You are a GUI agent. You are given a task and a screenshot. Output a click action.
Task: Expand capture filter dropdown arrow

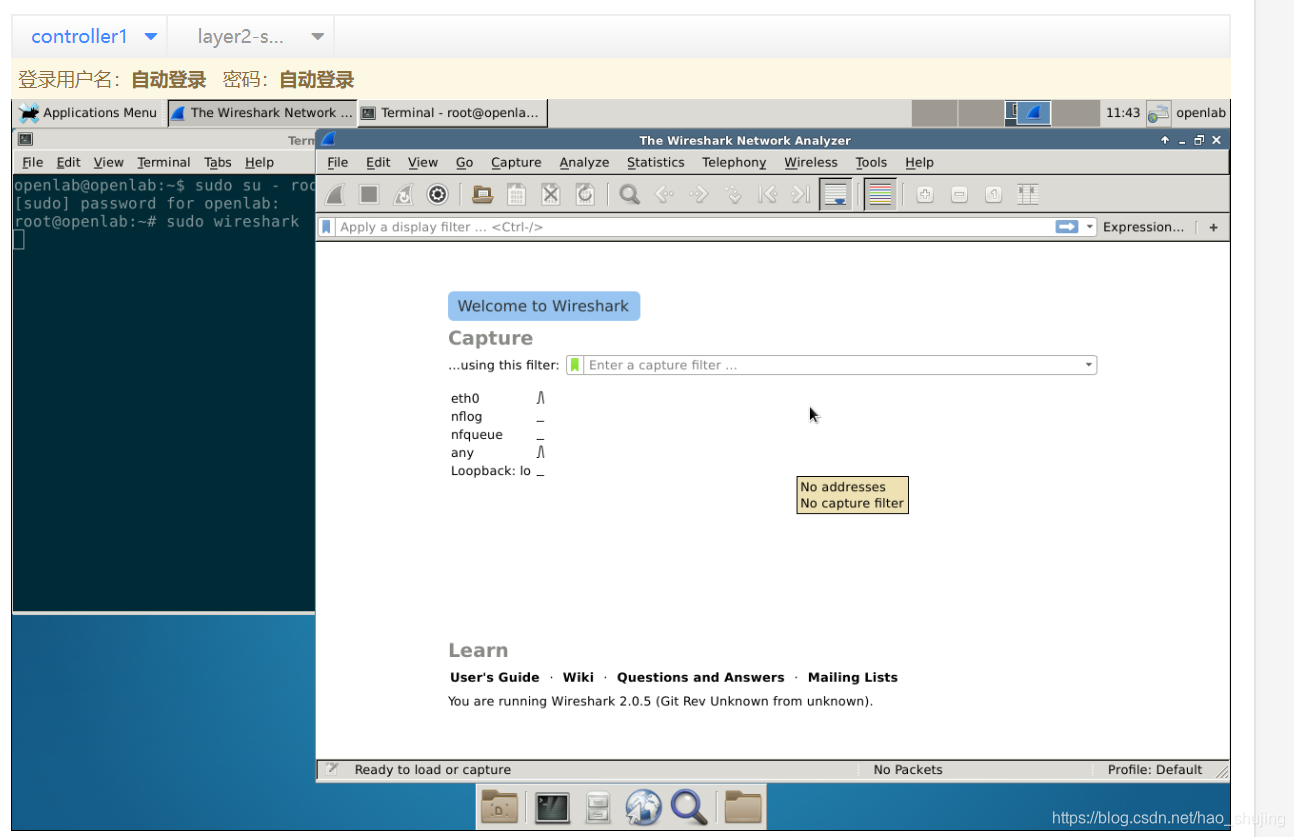[x=1089, y=365]
